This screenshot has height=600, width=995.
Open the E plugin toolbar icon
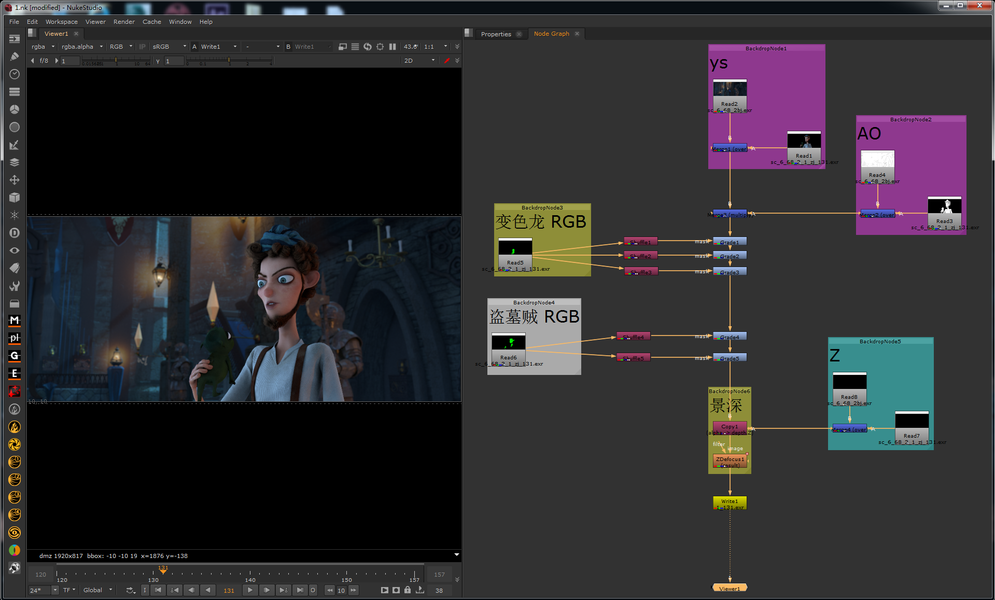pos(14,374)
